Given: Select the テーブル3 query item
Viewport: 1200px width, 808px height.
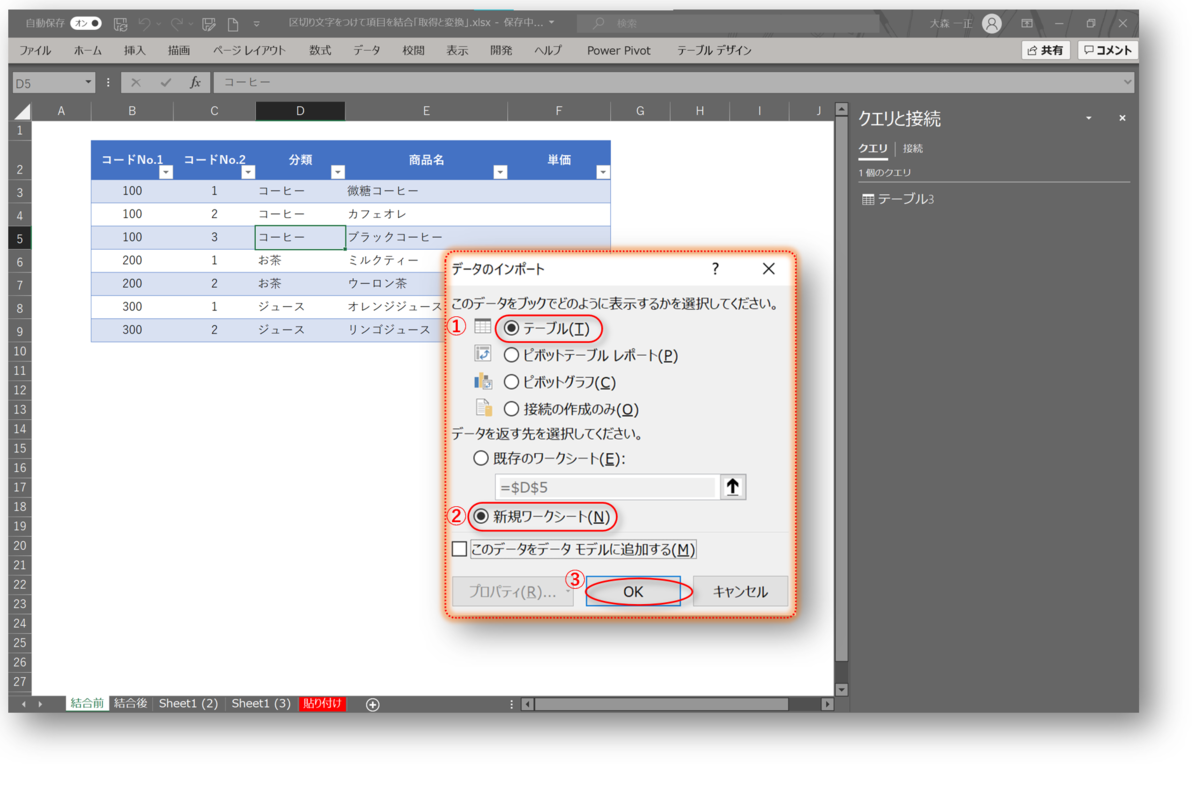Looking at the screenshot, I should point(898,200).
